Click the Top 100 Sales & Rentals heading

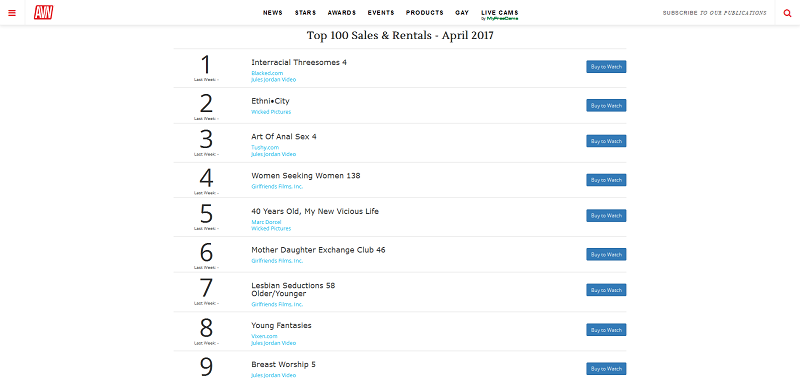400,36
